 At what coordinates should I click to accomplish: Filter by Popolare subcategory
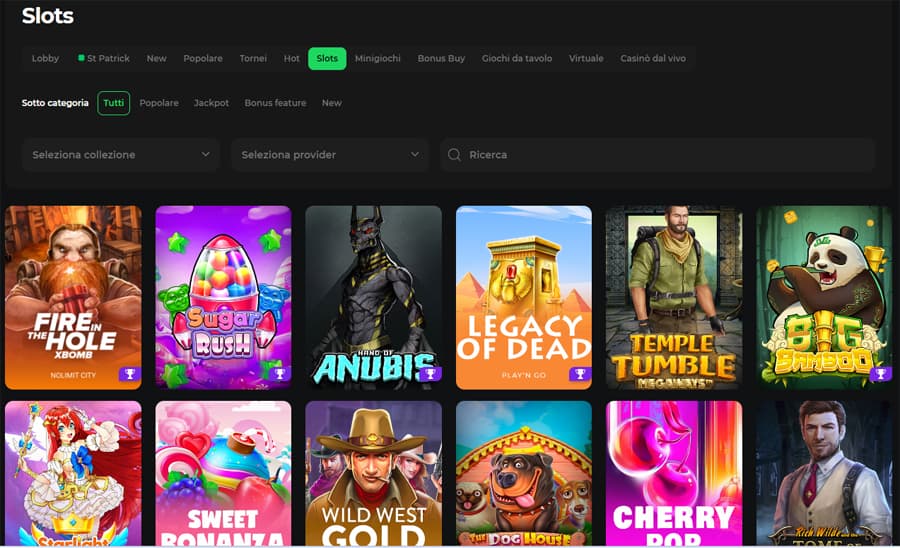click(x=159, y=103)
